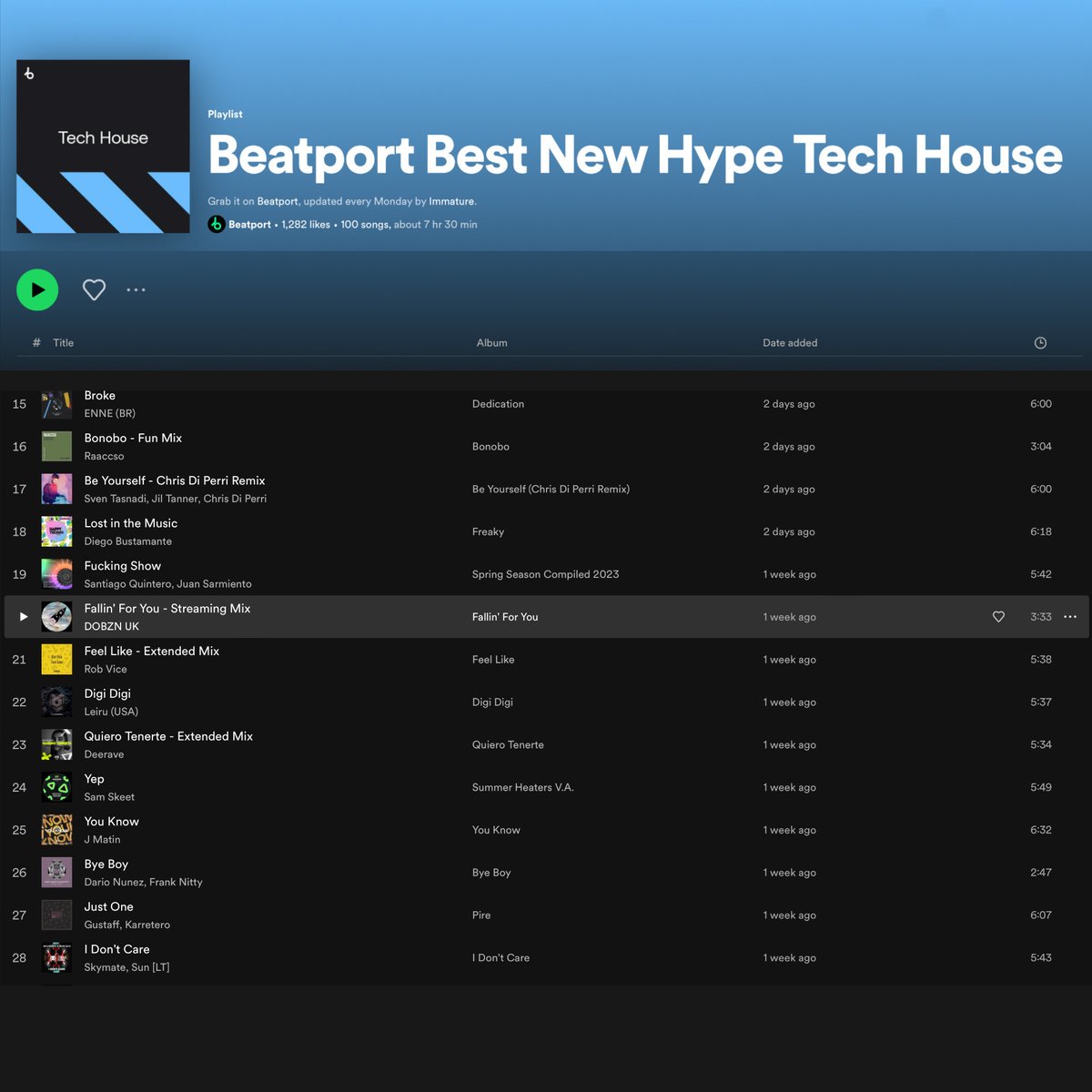Open the Digi Digi album link
The image size is (1092, 1092).
click(x=492, y=703)
